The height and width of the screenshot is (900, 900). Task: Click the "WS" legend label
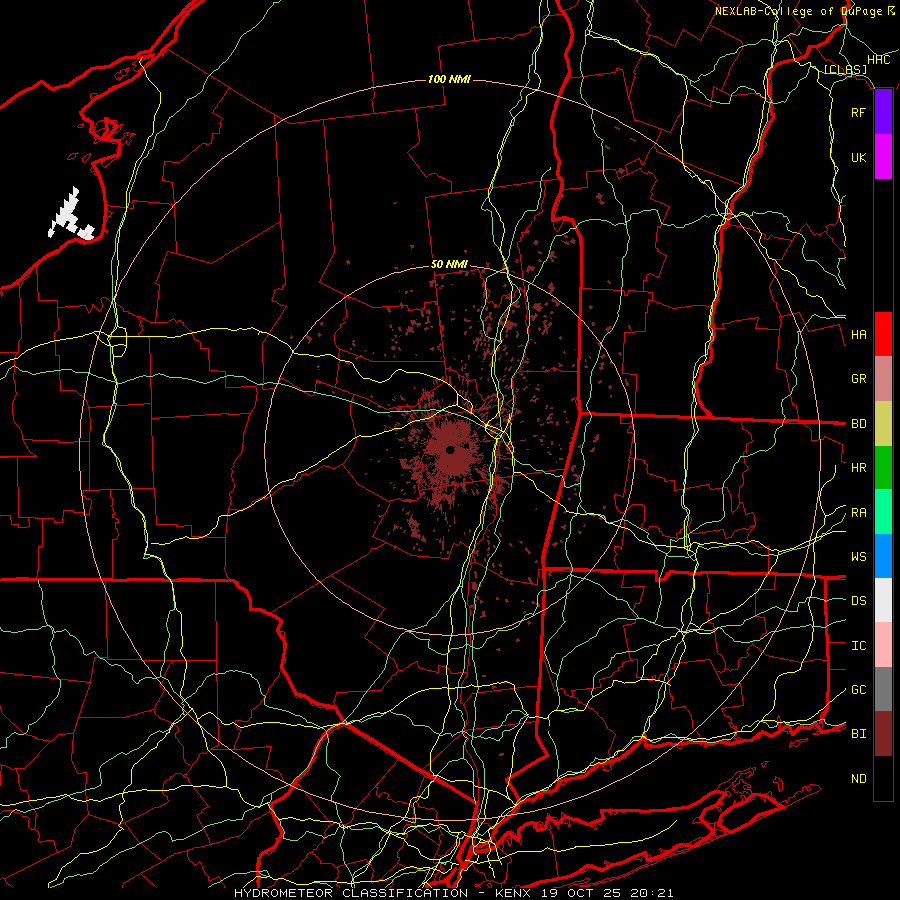(x=858, y=557)
